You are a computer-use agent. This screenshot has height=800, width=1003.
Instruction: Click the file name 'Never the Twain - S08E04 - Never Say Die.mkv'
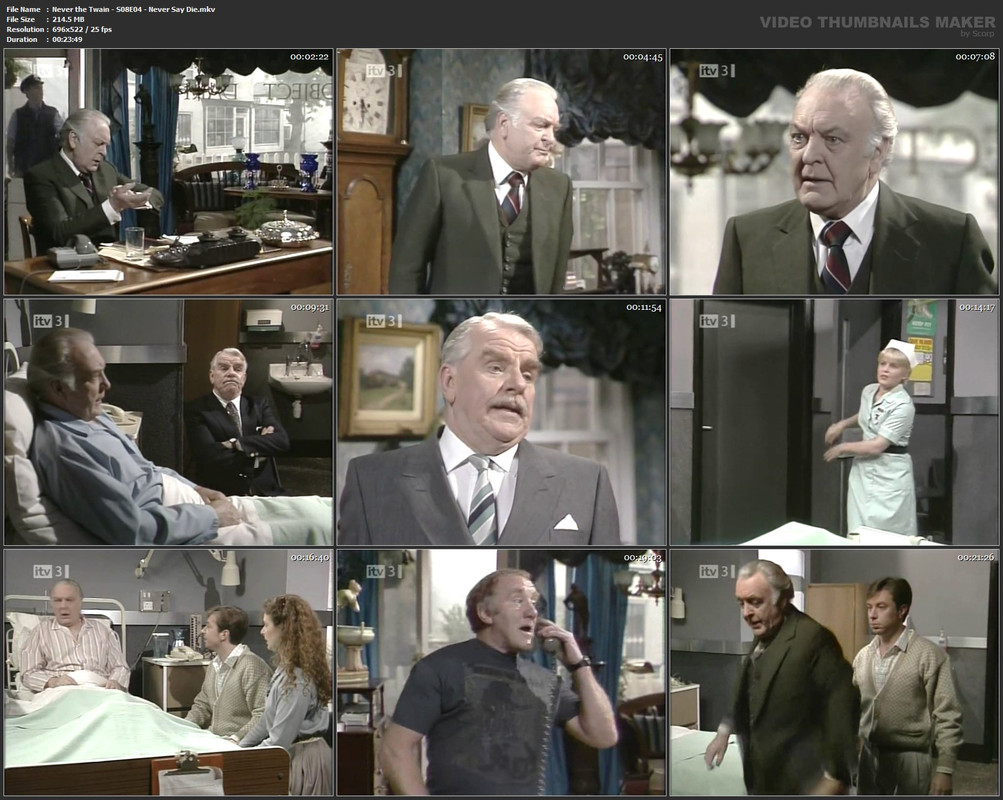(134, 10)
